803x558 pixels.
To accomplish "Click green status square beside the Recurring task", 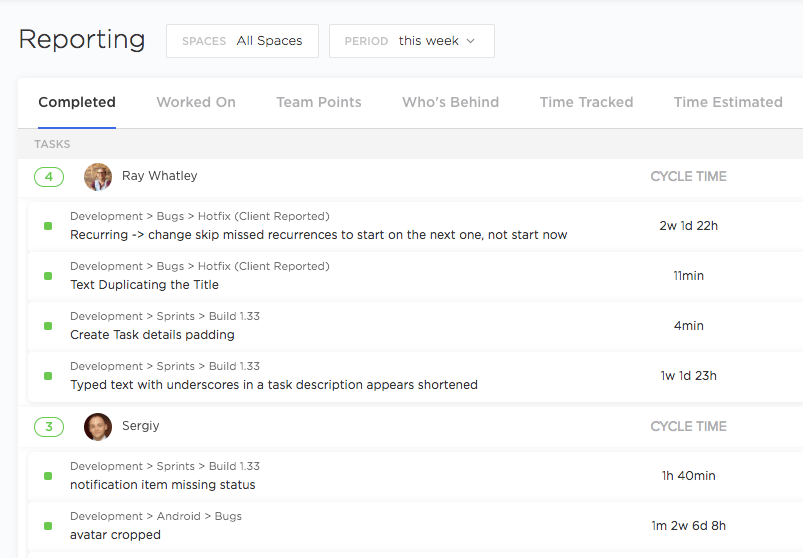I will click(x=48, y=226).
